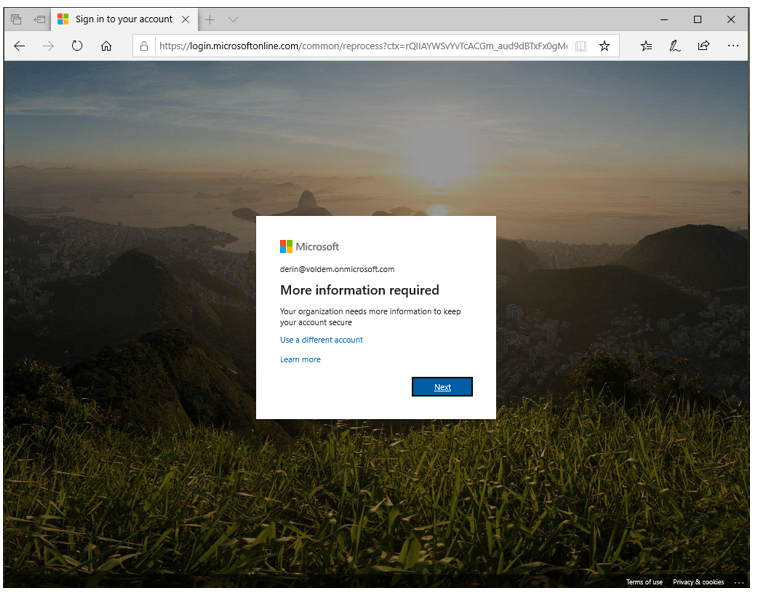Screen dimensions: 757x597
Task: Open the Favorites hub icon
Action: [x=646, y=46]
